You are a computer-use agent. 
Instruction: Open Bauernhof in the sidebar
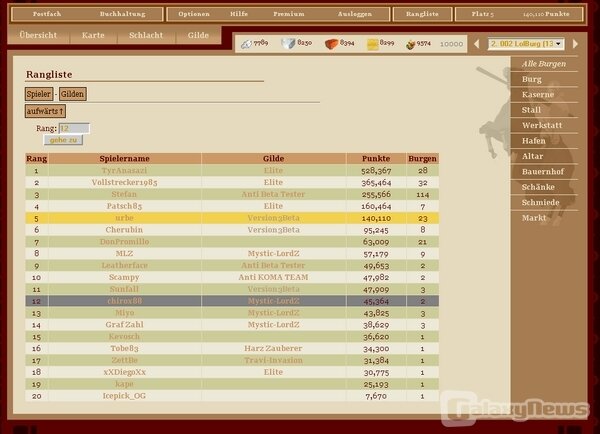tap(543, 171)
